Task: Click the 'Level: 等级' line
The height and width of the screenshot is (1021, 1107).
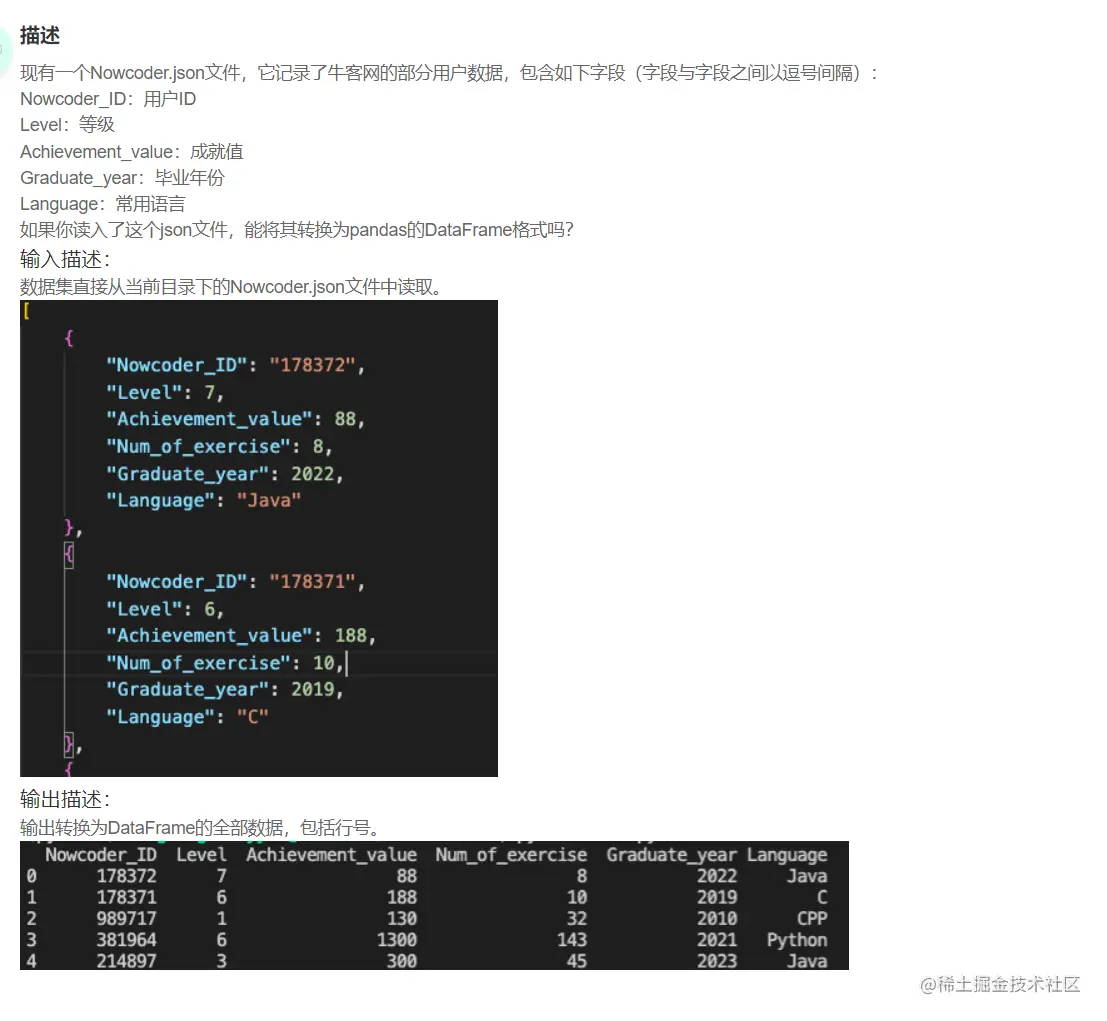Action: coord(67,125)
